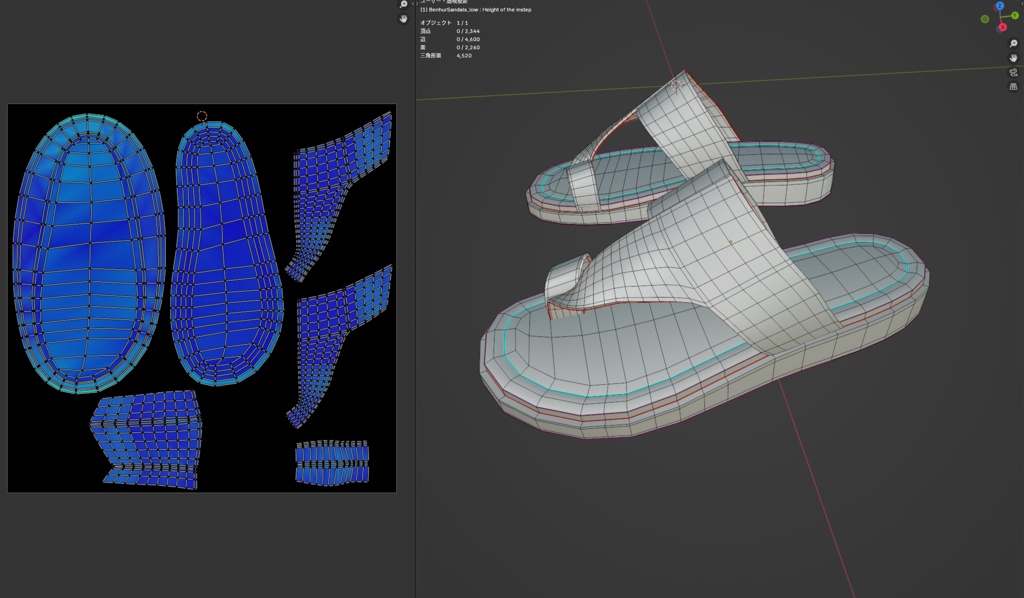Click the pan hand icon in the 3D viewport
The height and width of the screenshot is (598, 1024).
coord(1013,58)
